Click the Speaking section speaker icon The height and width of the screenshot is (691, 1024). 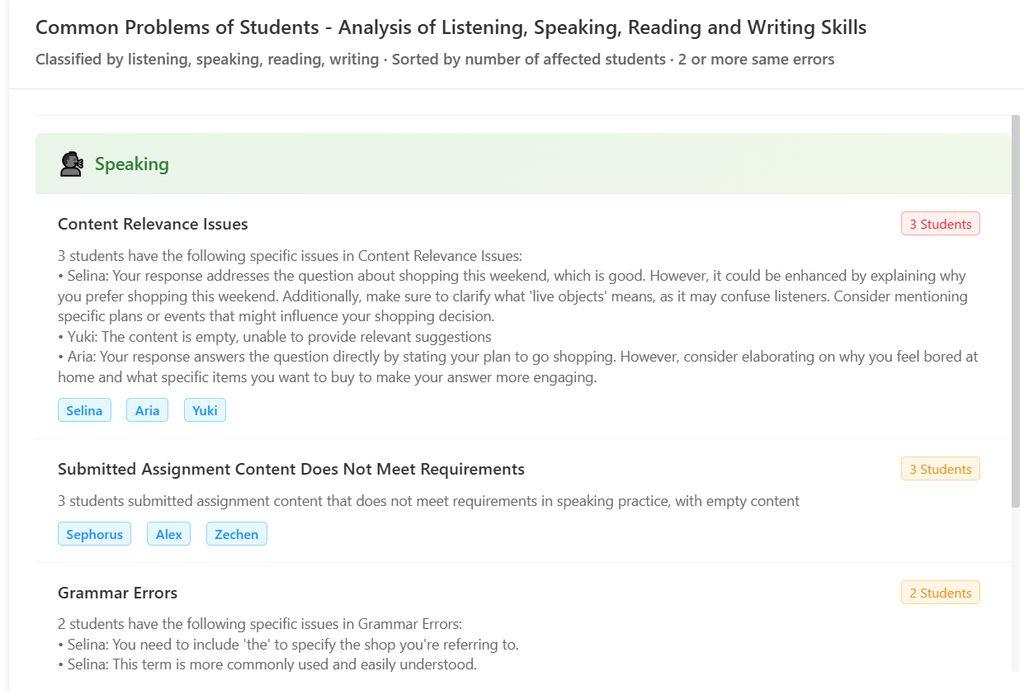click(70, 162)
